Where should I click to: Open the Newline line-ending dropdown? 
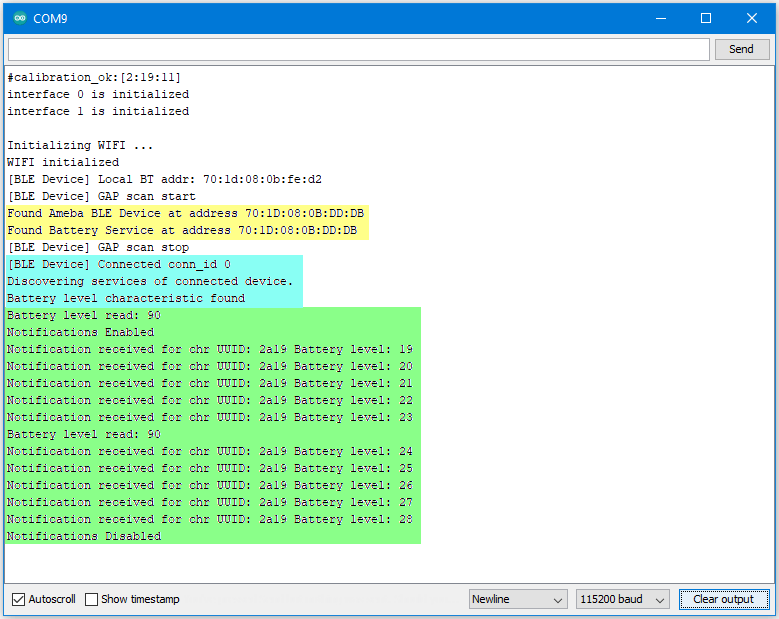point(518,599)
